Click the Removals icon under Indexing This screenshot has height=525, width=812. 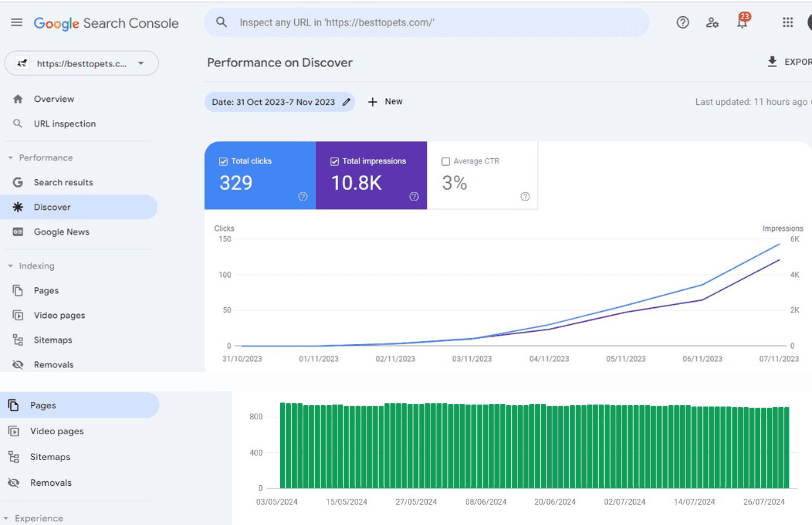point(18,364)
